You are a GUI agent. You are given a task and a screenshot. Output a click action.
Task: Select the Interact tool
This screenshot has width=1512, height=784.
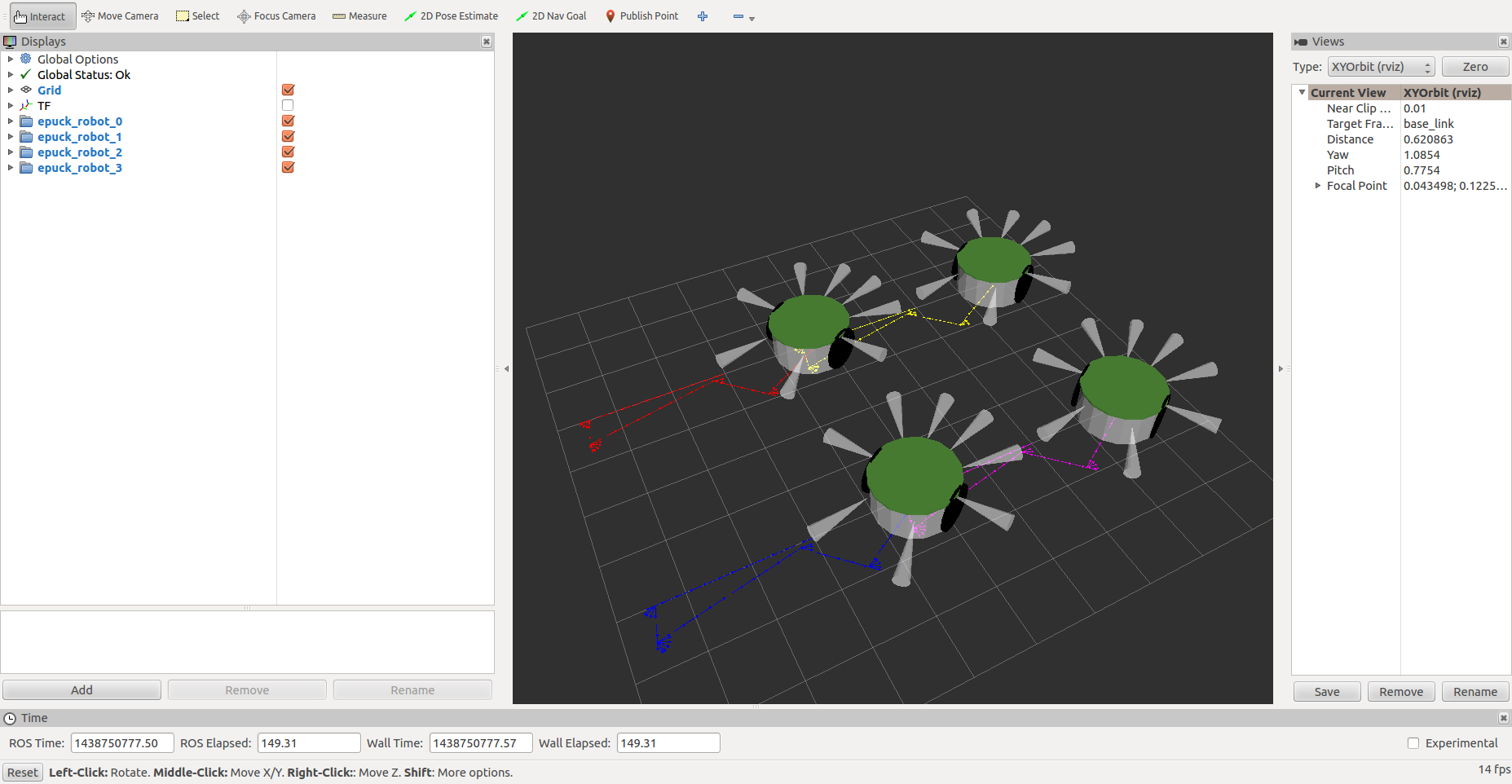[41, 16]
